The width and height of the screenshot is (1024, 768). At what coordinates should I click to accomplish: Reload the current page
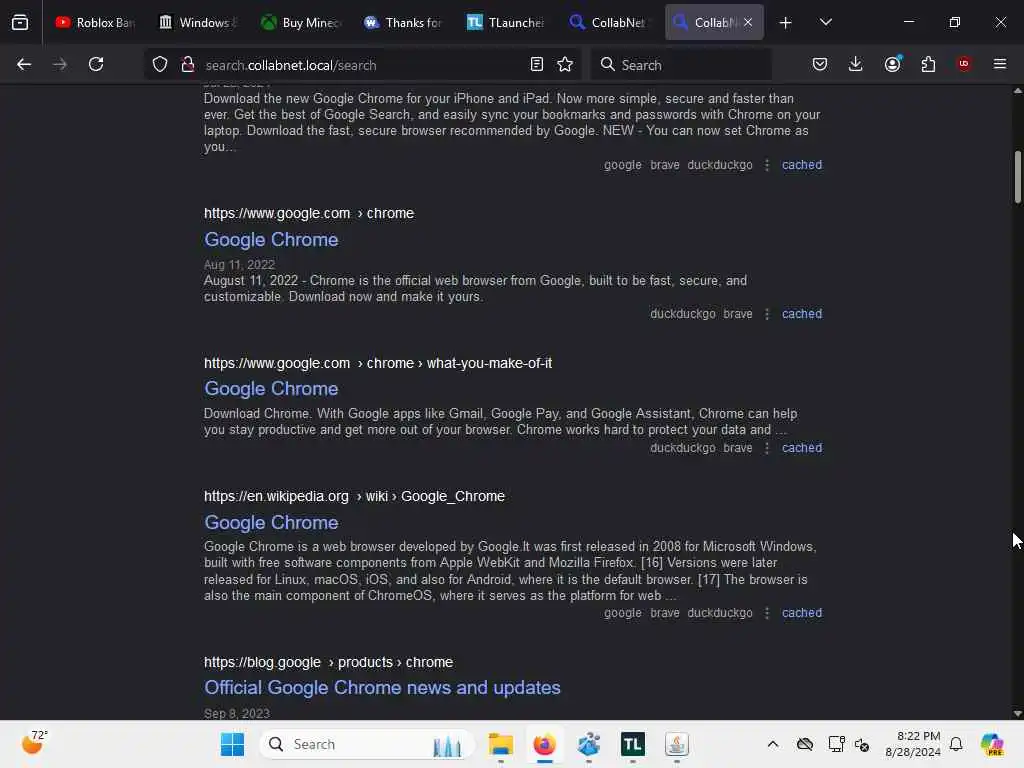coord(96,64)
